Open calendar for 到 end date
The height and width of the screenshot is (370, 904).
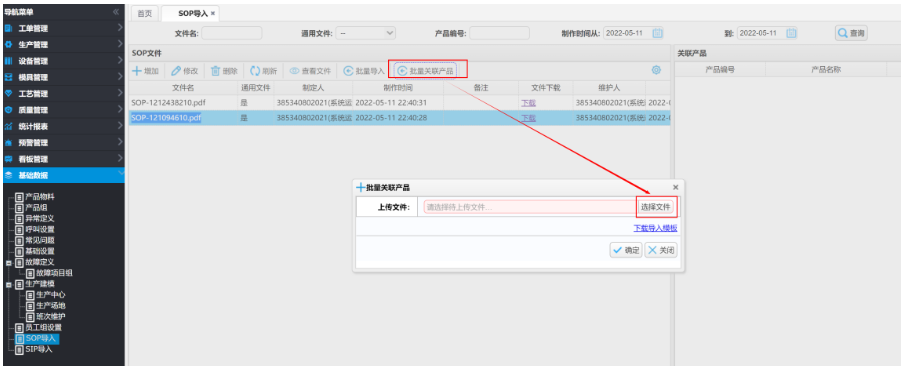tap(792, 33)
